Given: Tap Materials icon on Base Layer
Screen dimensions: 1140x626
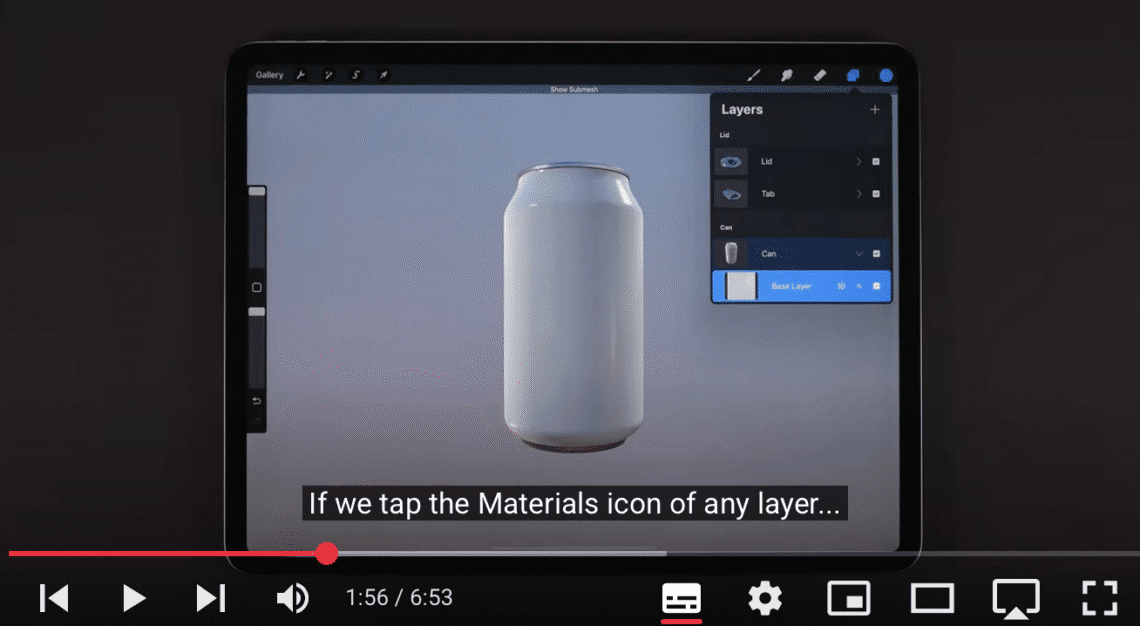Looking at the screenshot, I should [841, 286].
